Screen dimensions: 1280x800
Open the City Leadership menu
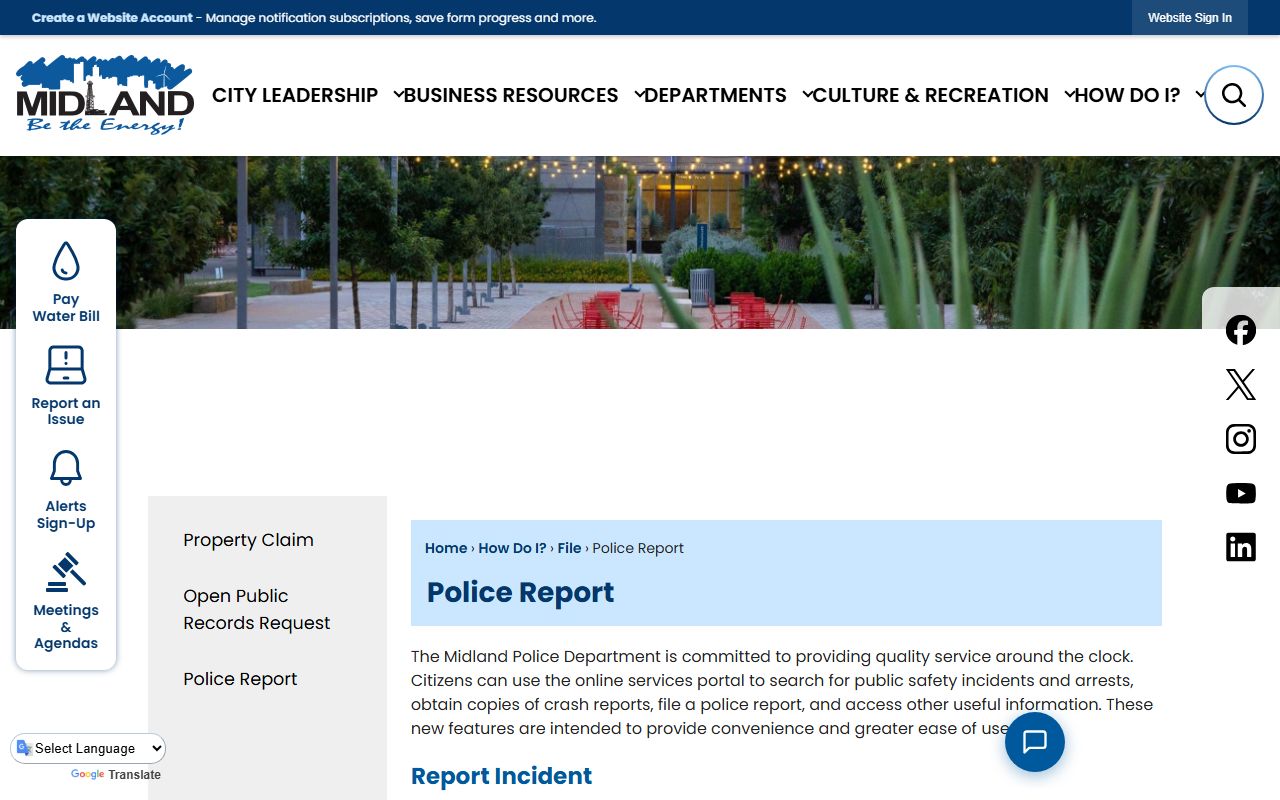click(x=295, y=95)
